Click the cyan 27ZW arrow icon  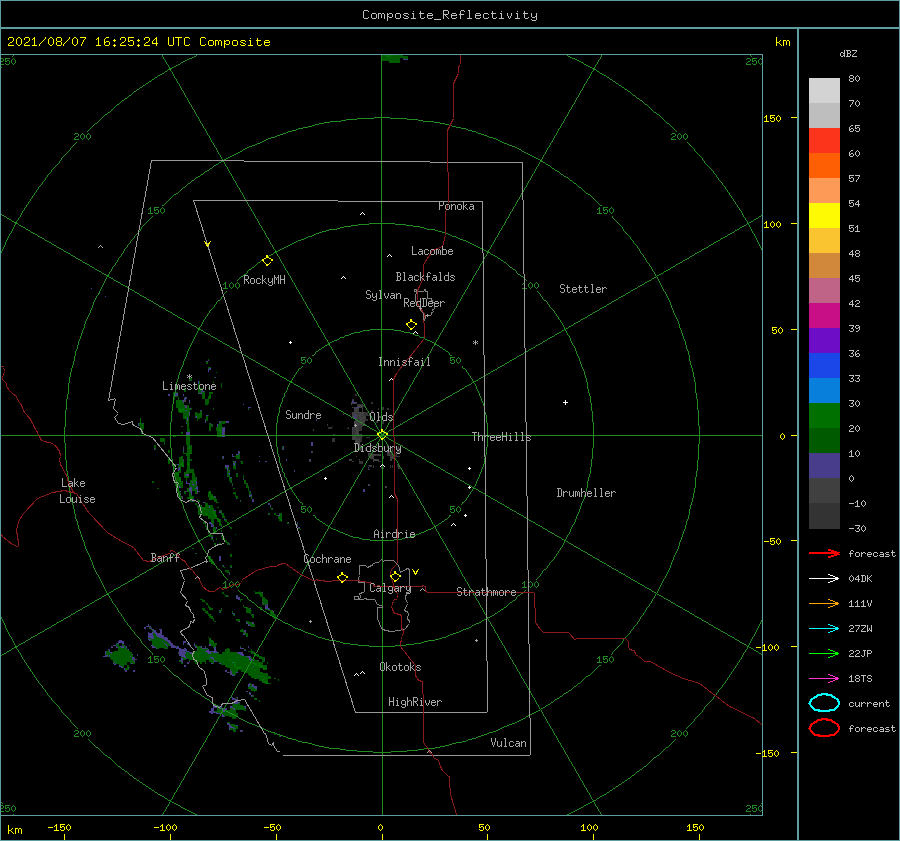click(x=824, y=628)
